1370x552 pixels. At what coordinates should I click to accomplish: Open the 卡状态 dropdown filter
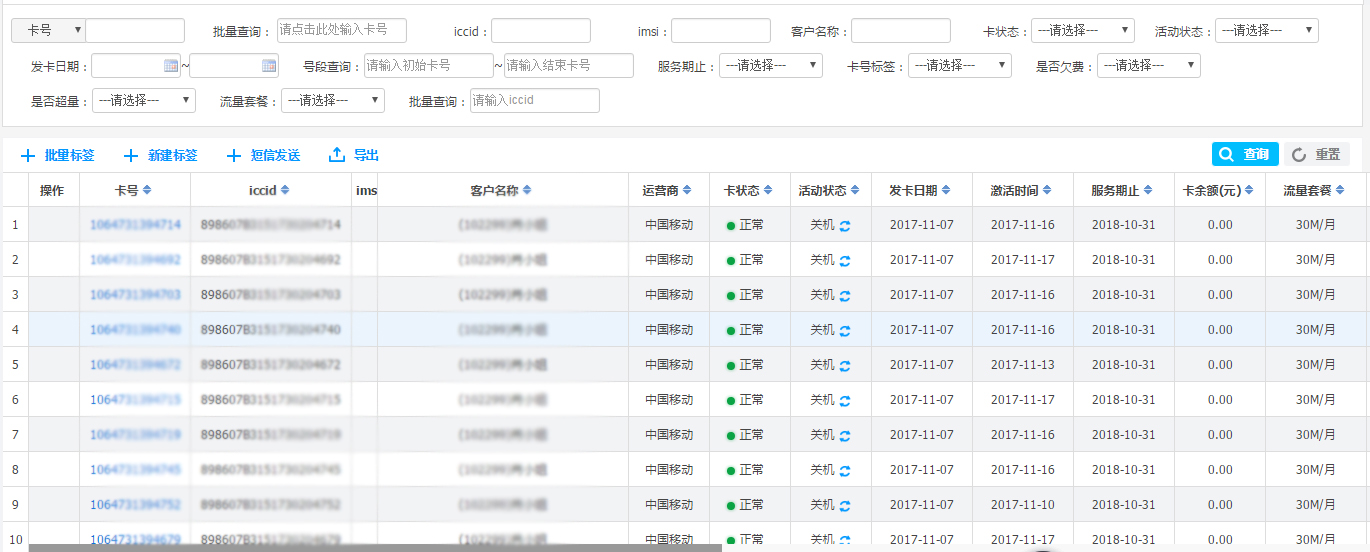pos(1082,31)
